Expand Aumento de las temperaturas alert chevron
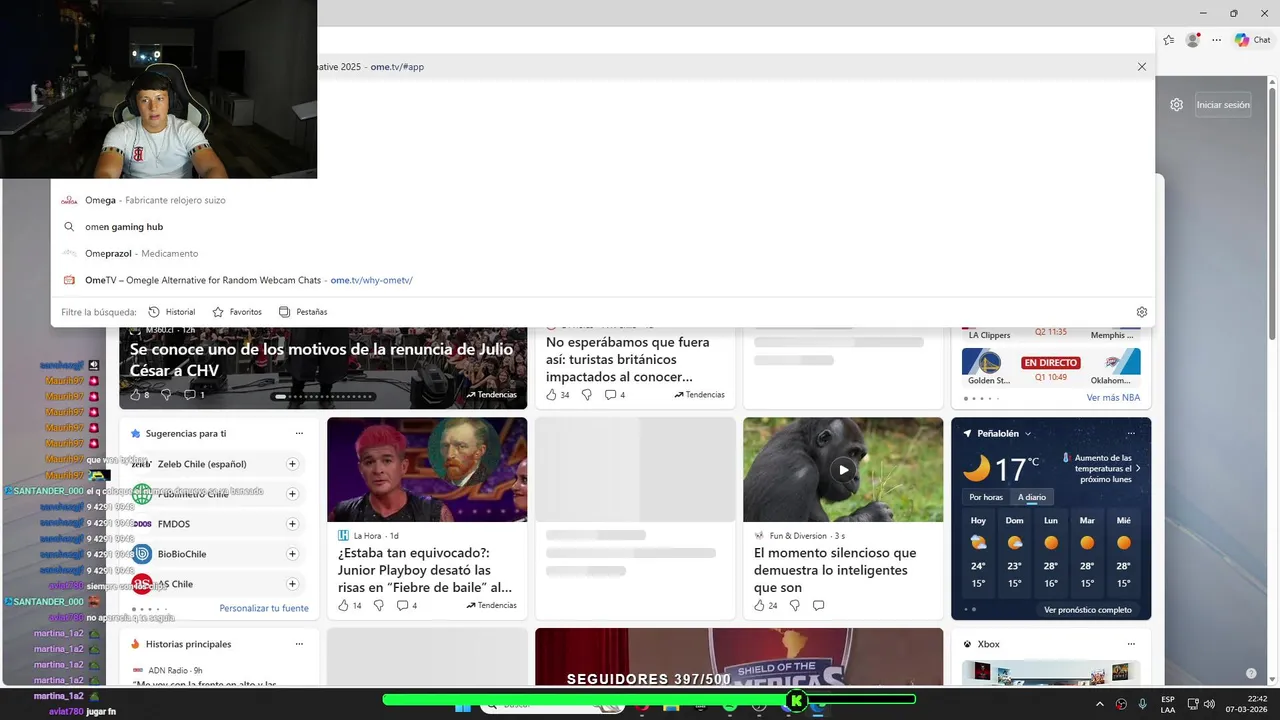The height and width of the screenshot is (720, 1280). (1137, 468)
